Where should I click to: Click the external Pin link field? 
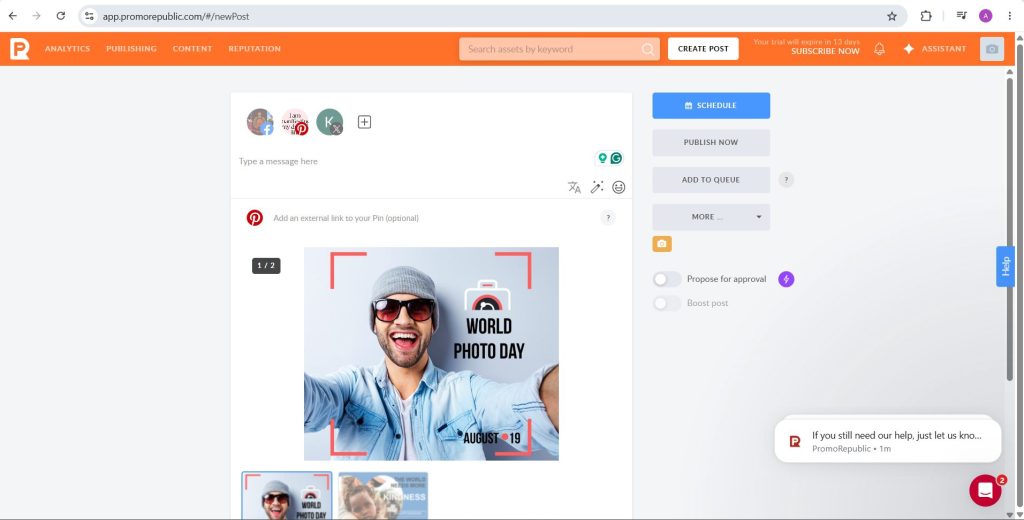431,218
